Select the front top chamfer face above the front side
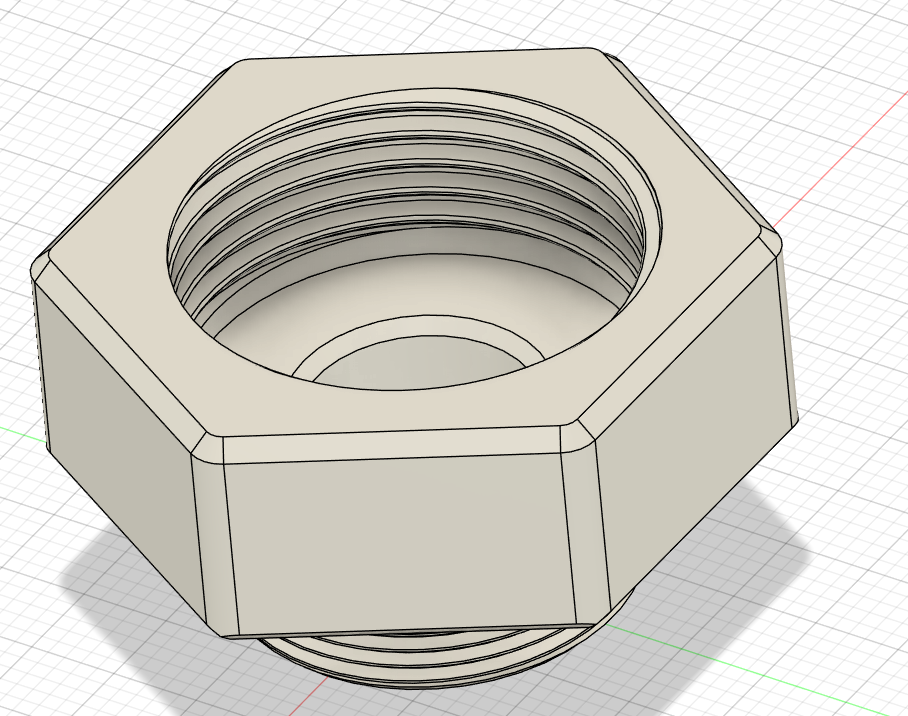 pos(391,445)
